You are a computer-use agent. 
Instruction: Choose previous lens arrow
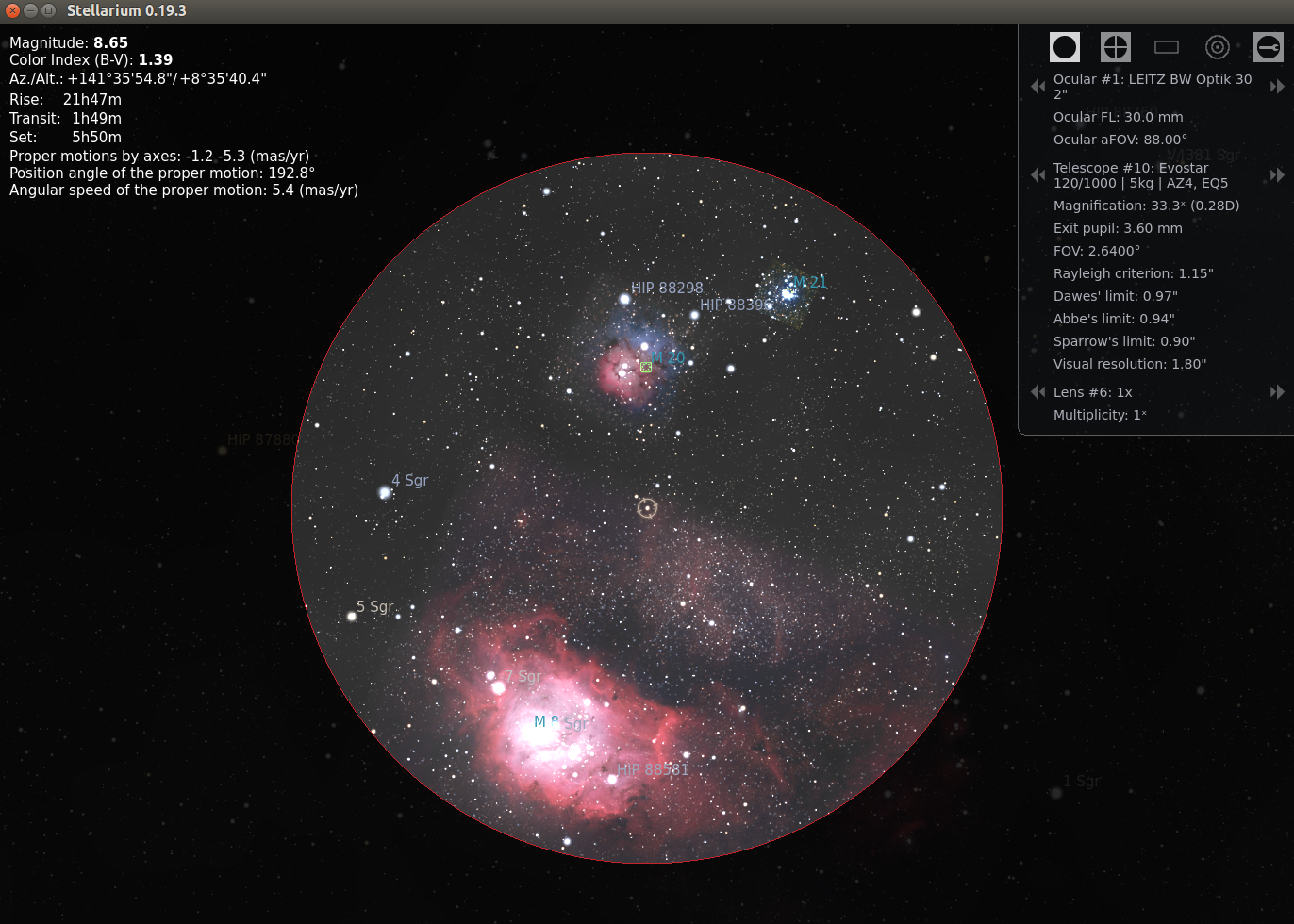[x=1038, y=392]
